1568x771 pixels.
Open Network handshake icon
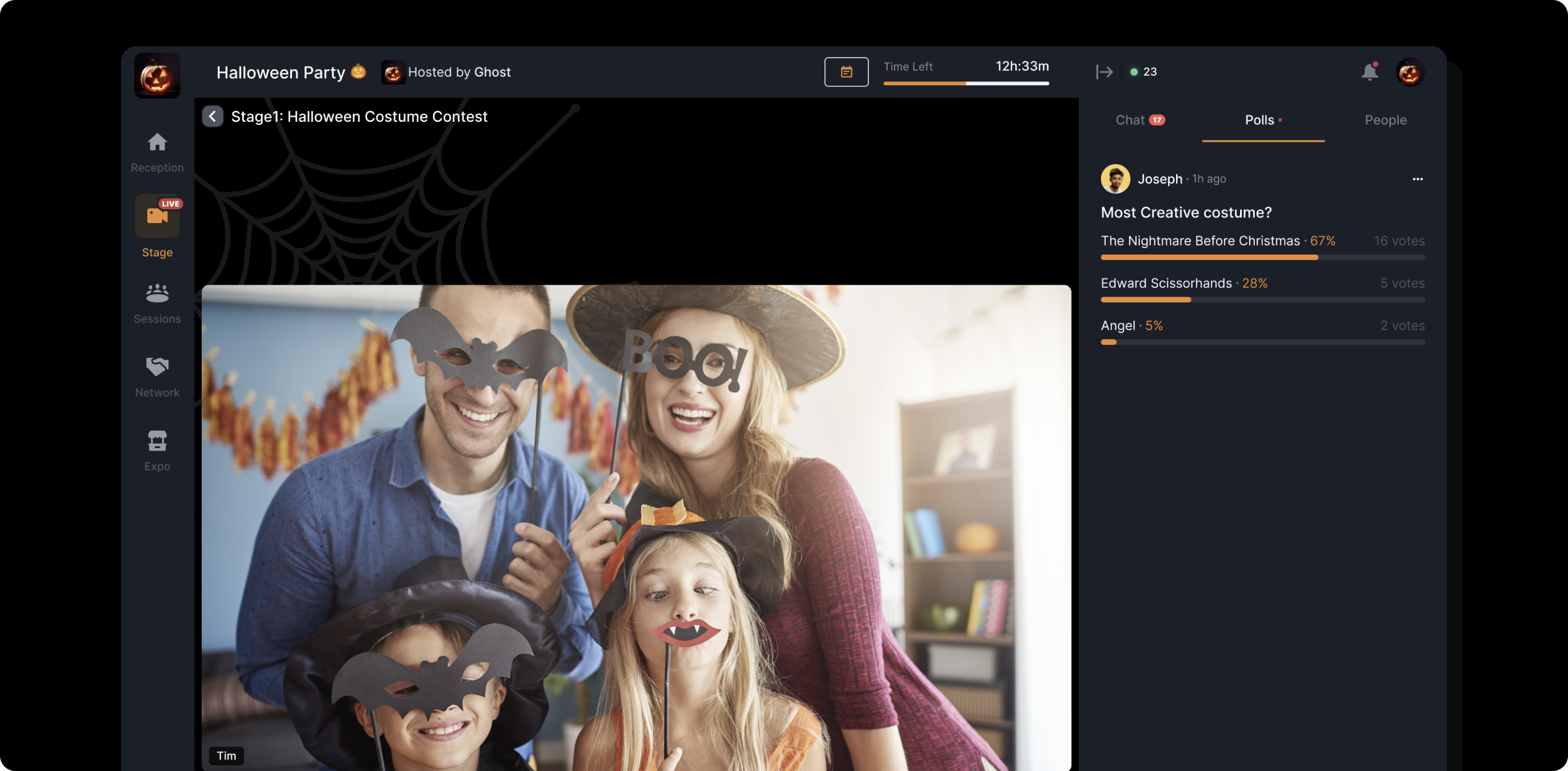click(157, 367)
